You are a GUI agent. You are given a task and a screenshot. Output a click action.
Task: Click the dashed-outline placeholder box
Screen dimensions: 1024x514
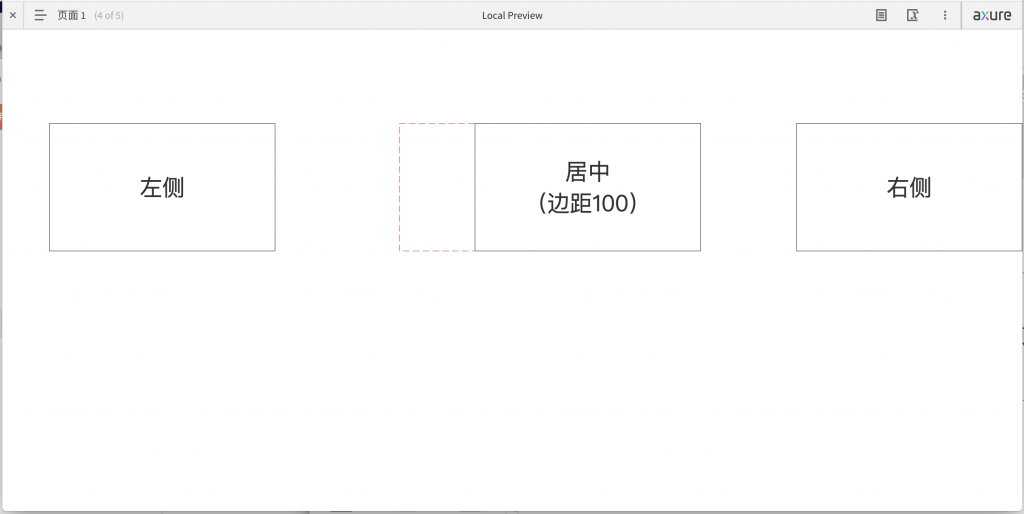[x=437, y=187]
